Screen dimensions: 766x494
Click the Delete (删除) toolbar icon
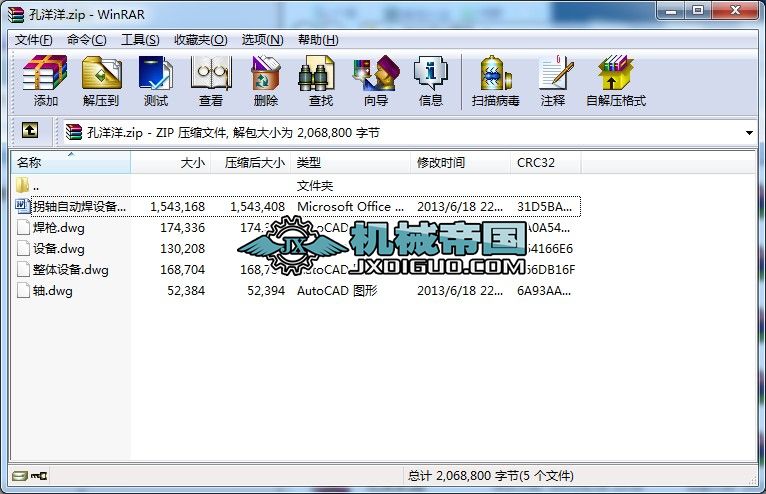coord(266,81)
